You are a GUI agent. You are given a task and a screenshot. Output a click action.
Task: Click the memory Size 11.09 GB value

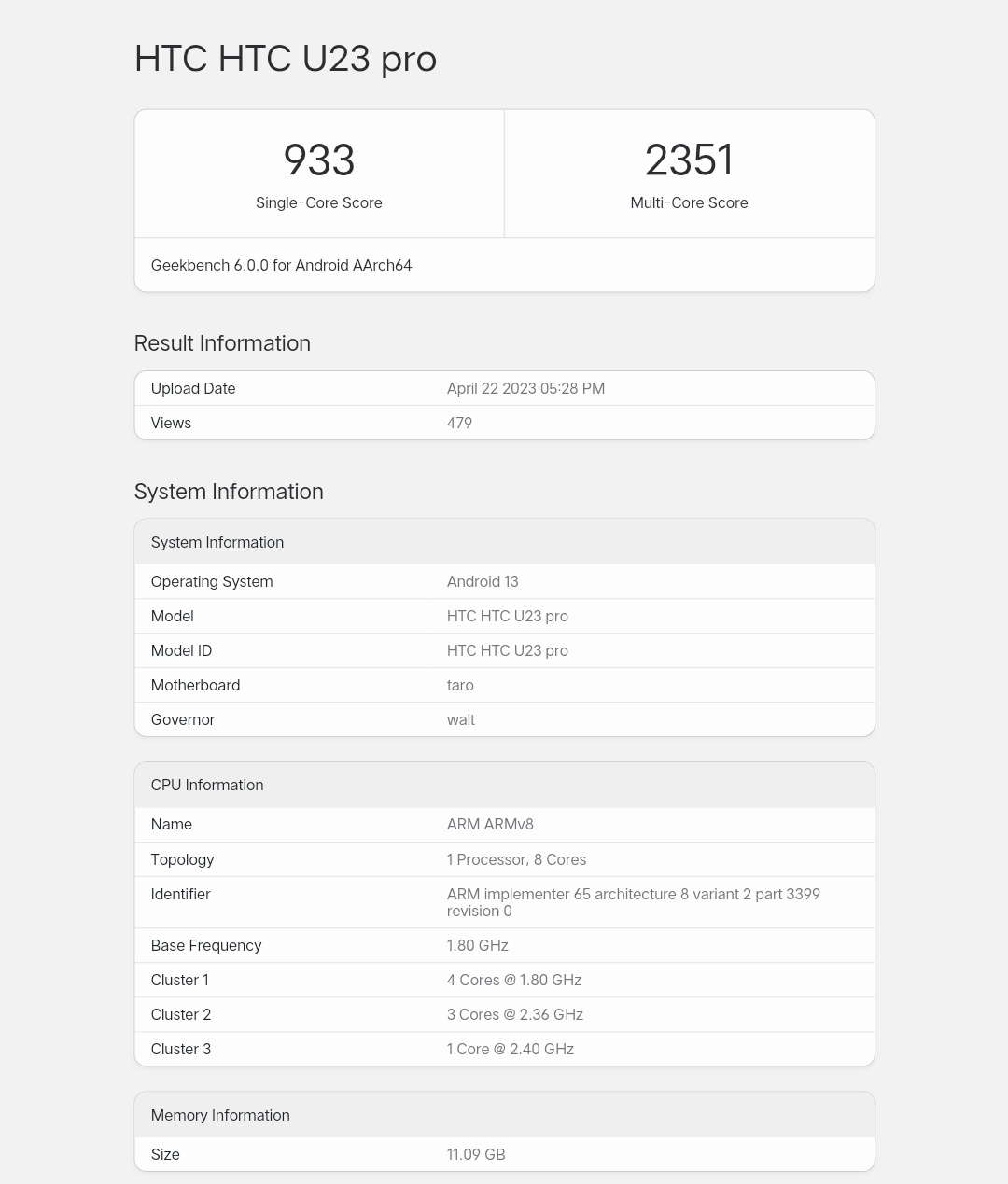[x=476, y=1154]
